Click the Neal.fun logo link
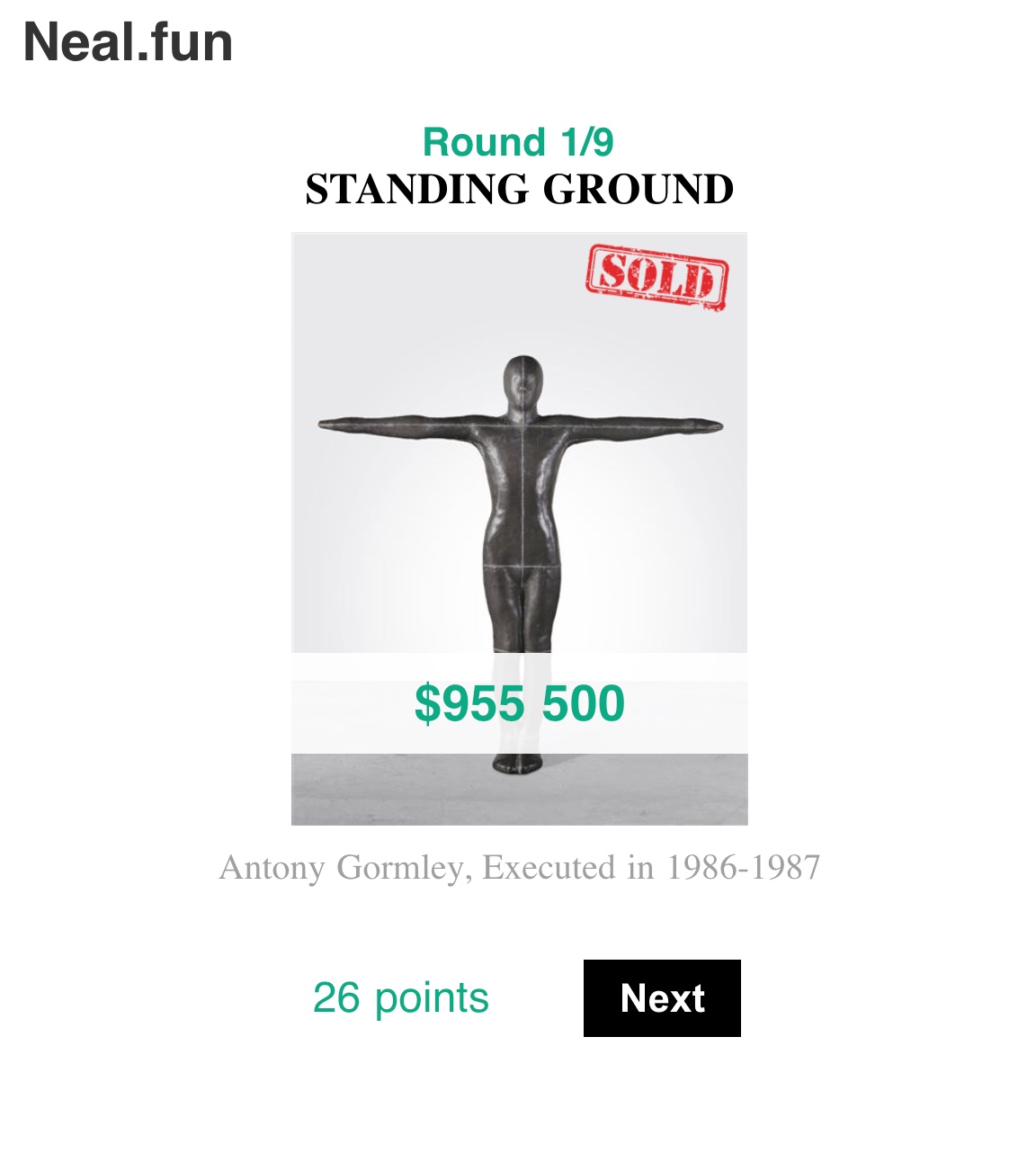The width and height of the screenshot is (1036, 1171). pos(128,43)
